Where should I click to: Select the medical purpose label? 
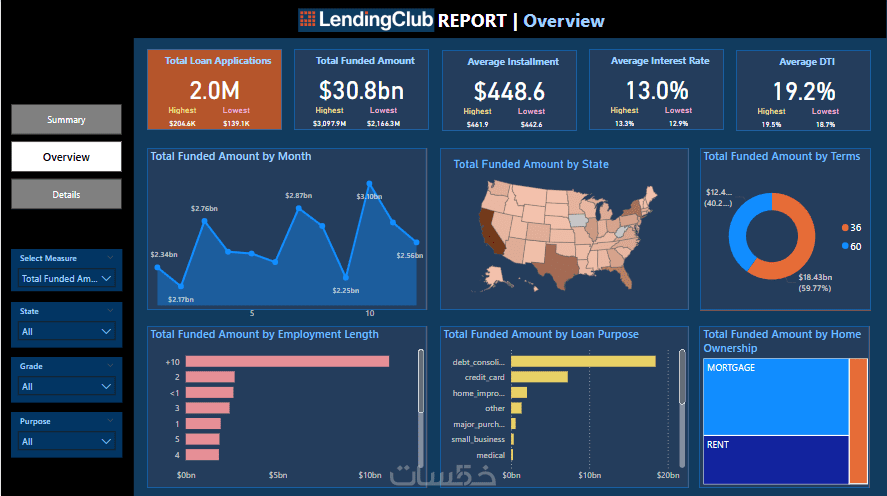click(490, 455)
